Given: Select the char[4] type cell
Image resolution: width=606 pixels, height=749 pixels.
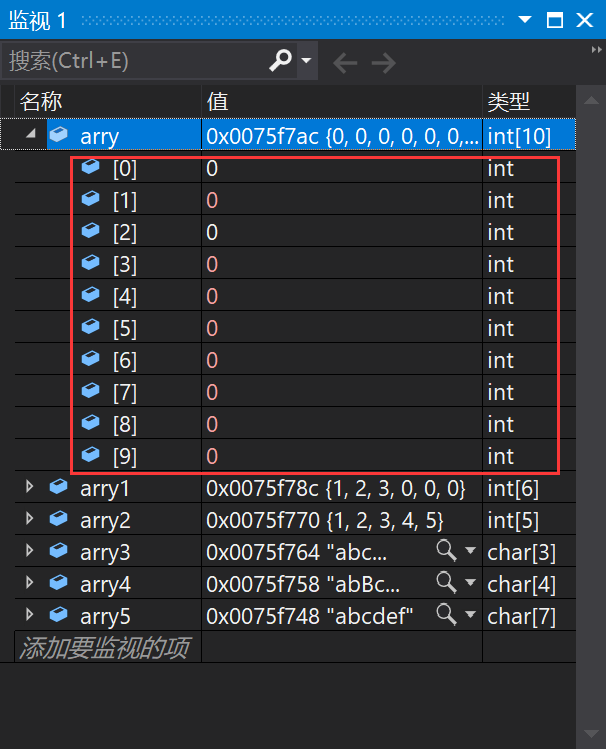Looking at the screenshot, I should (529, 584).
